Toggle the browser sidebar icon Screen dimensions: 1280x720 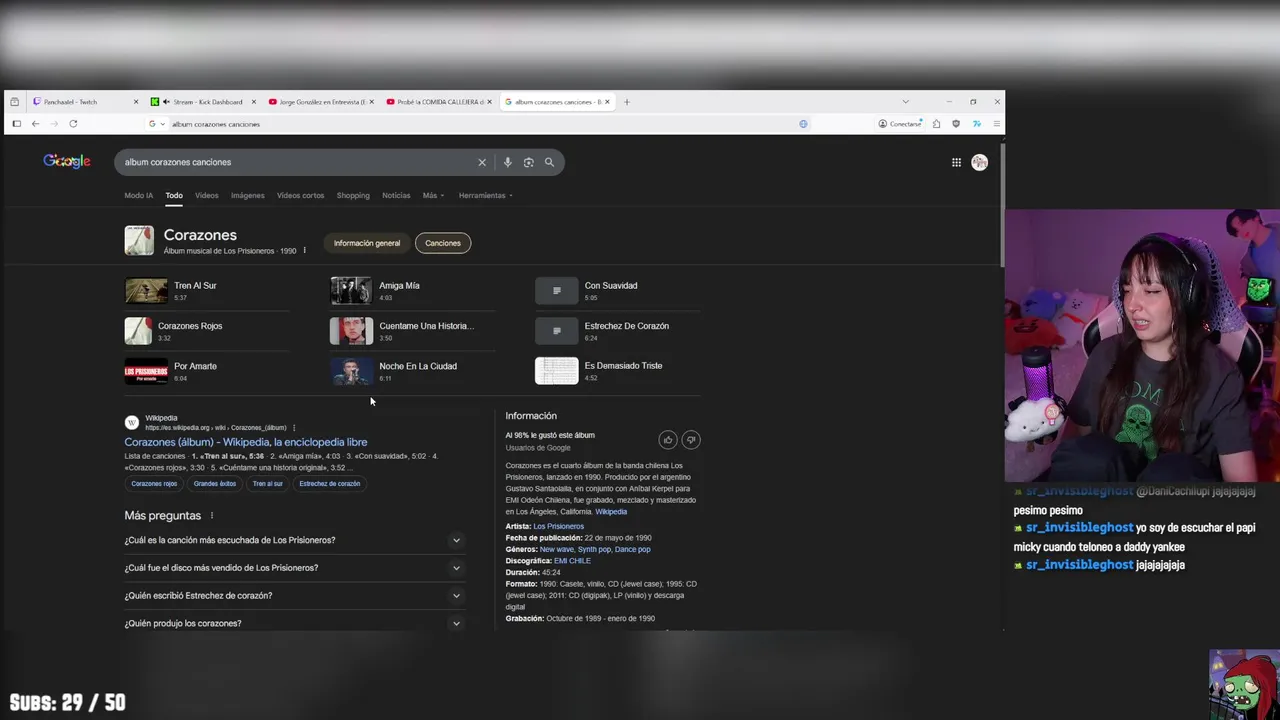point(16,124)
